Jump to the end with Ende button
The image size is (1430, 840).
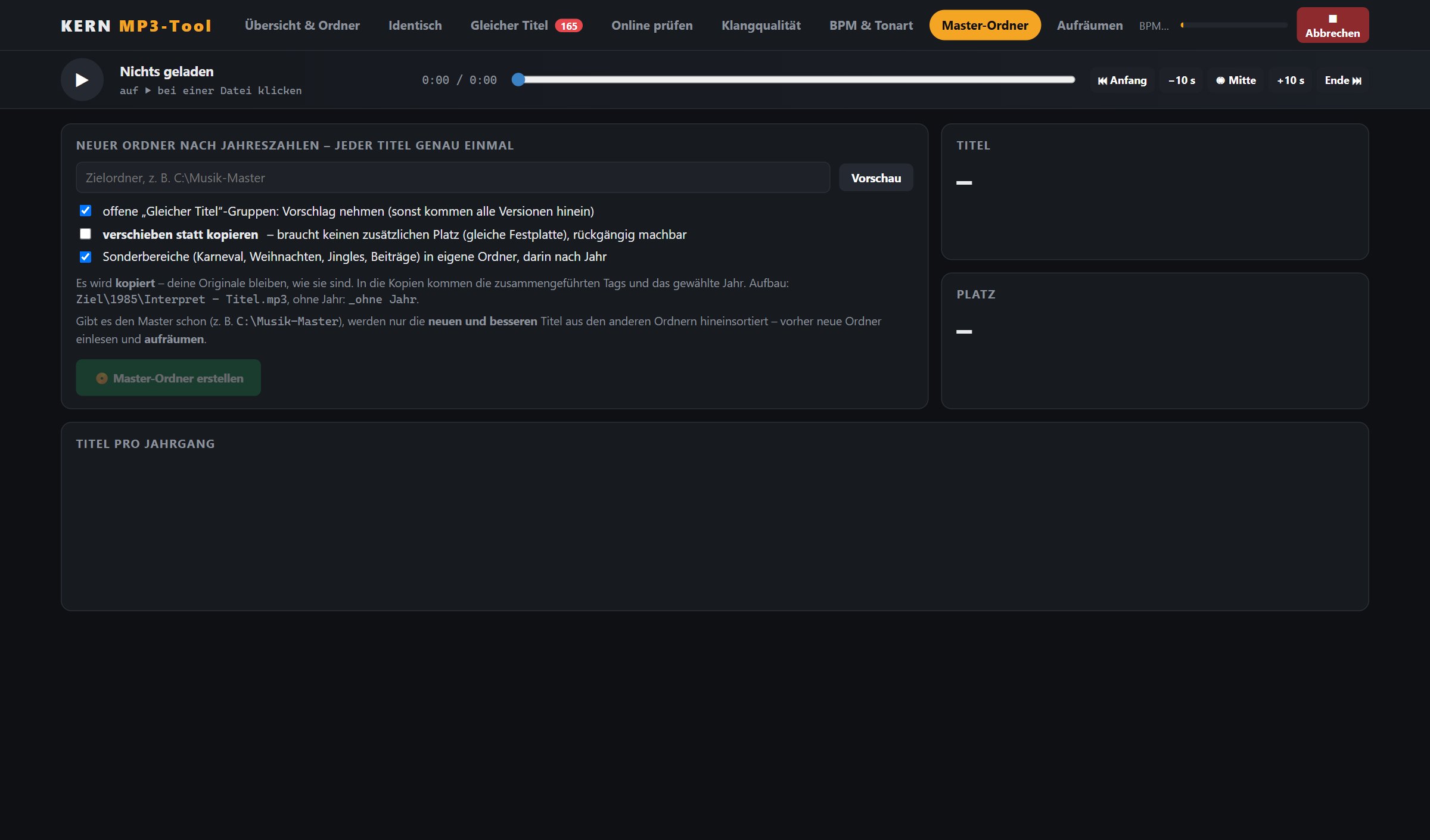[x=1343, y=80]
